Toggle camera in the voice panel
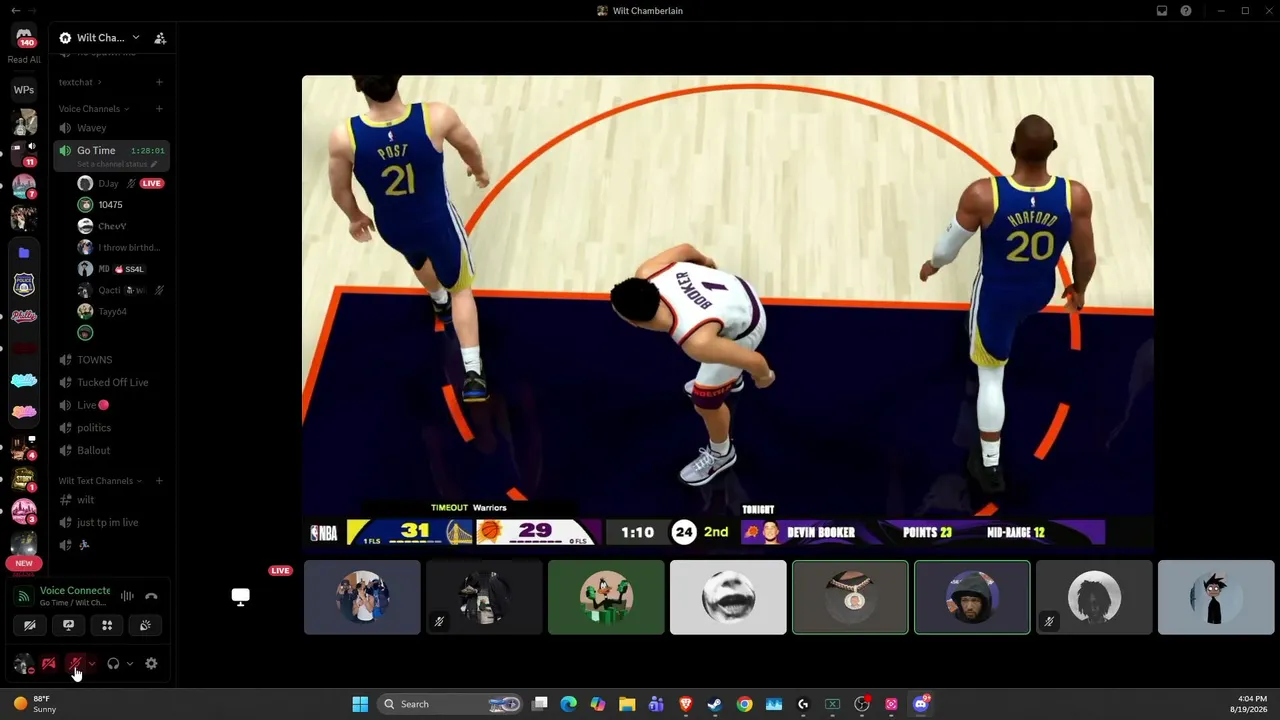 [30, 625]
